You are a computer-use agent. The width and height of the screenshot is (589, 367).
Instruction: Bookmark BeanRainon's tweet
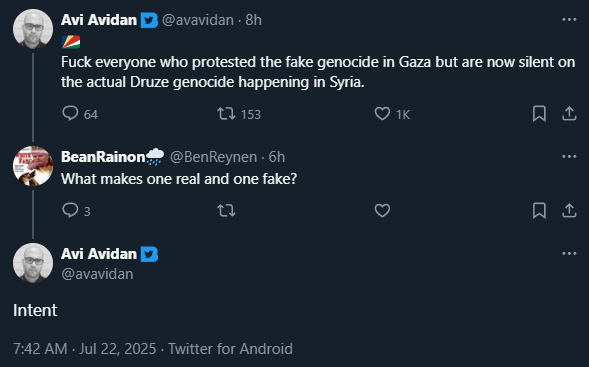tap(539, 210)
